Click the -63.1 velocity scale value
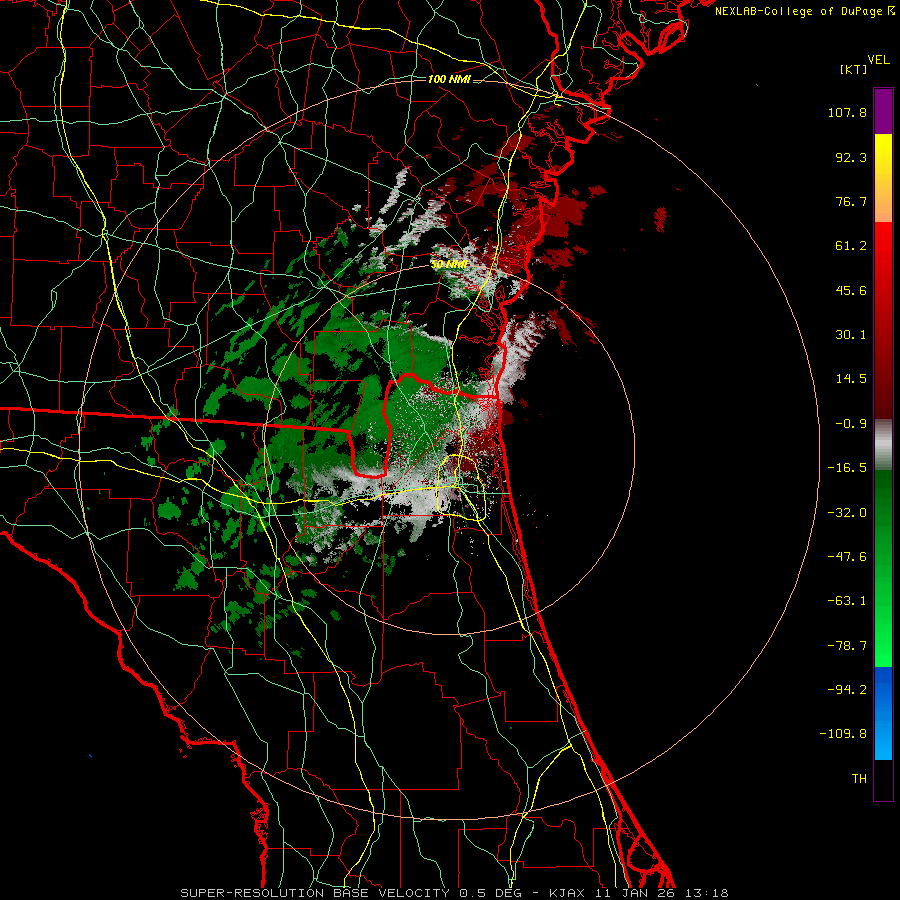 [847, 601]
